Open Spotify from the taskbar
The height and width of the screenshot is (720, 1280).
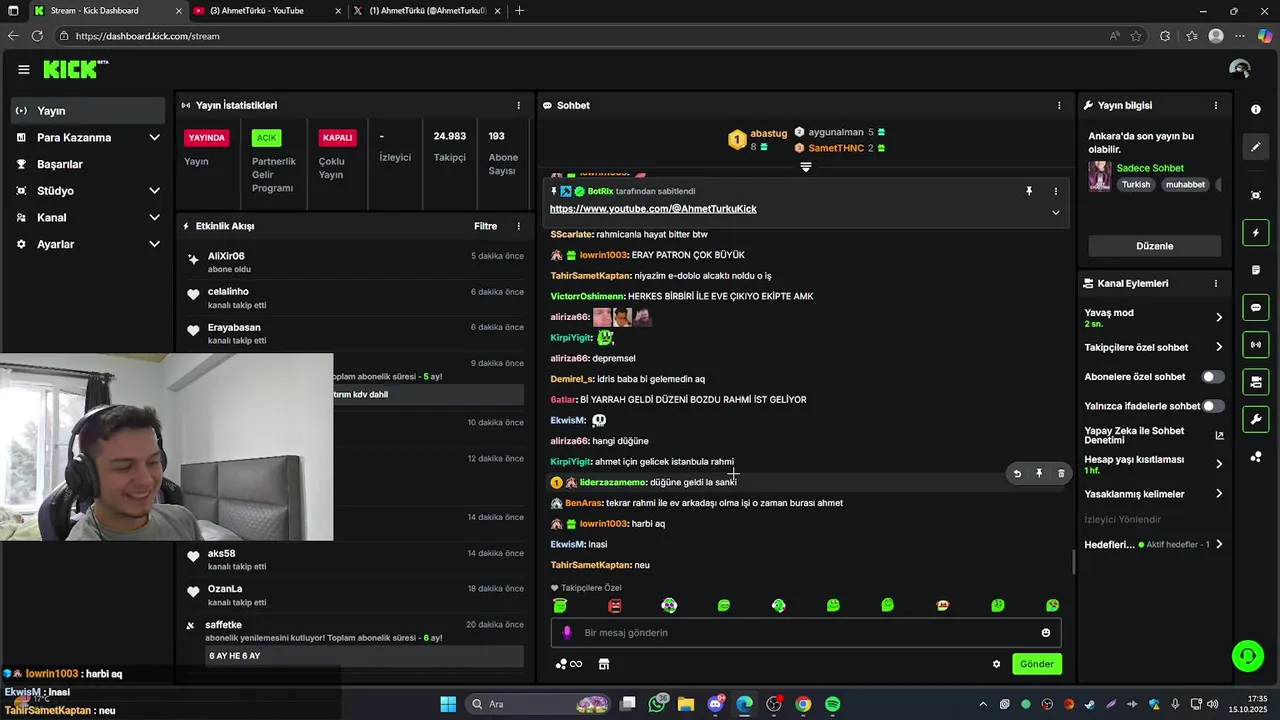pos(833,704)
